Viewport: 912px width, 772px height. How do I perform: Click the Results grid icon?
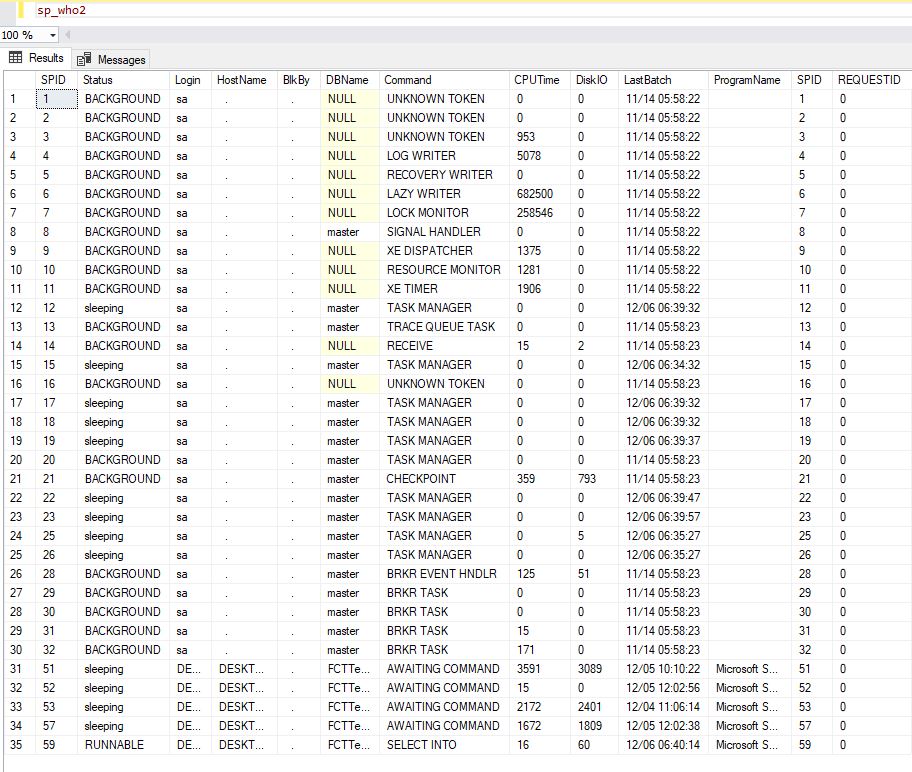(16, 58)
